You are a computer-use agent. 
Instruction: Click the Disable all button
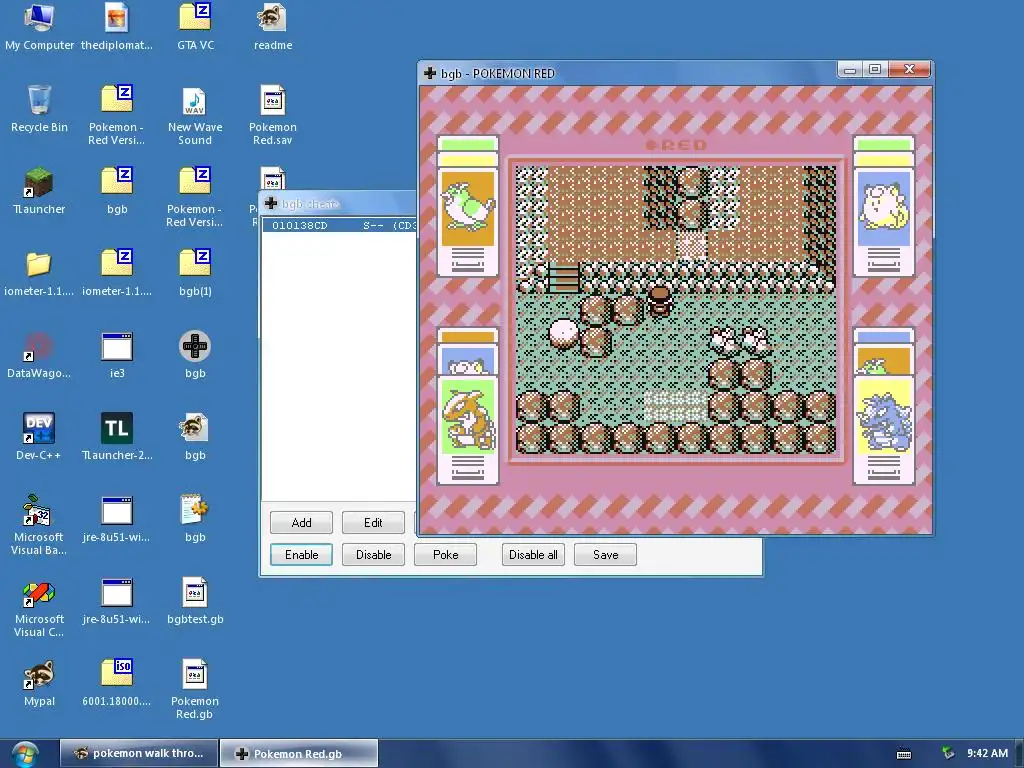(x=533, y=554)
